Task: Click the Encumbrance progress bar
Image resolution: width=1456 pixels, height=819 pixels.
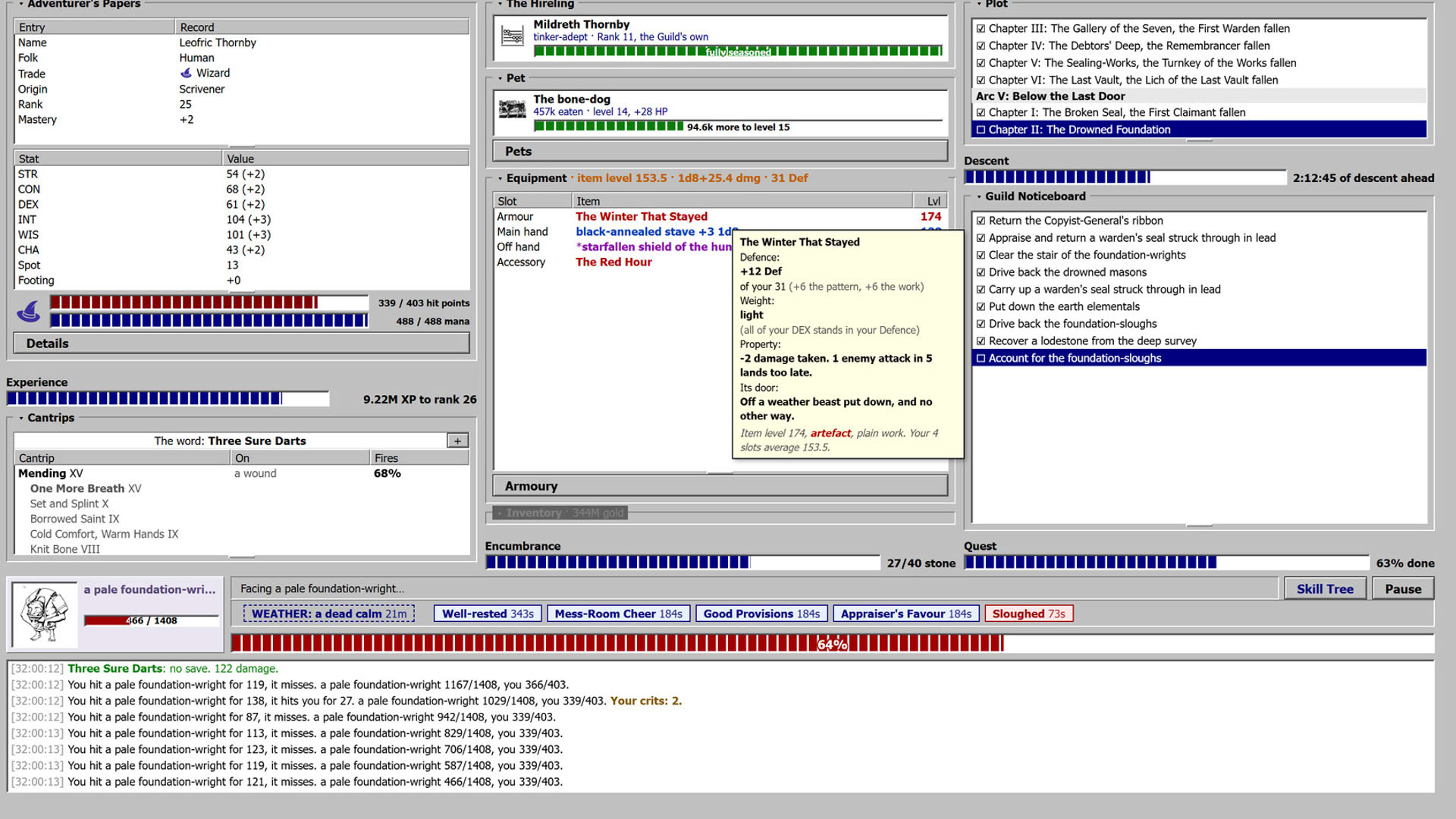Action: [682, 563]
